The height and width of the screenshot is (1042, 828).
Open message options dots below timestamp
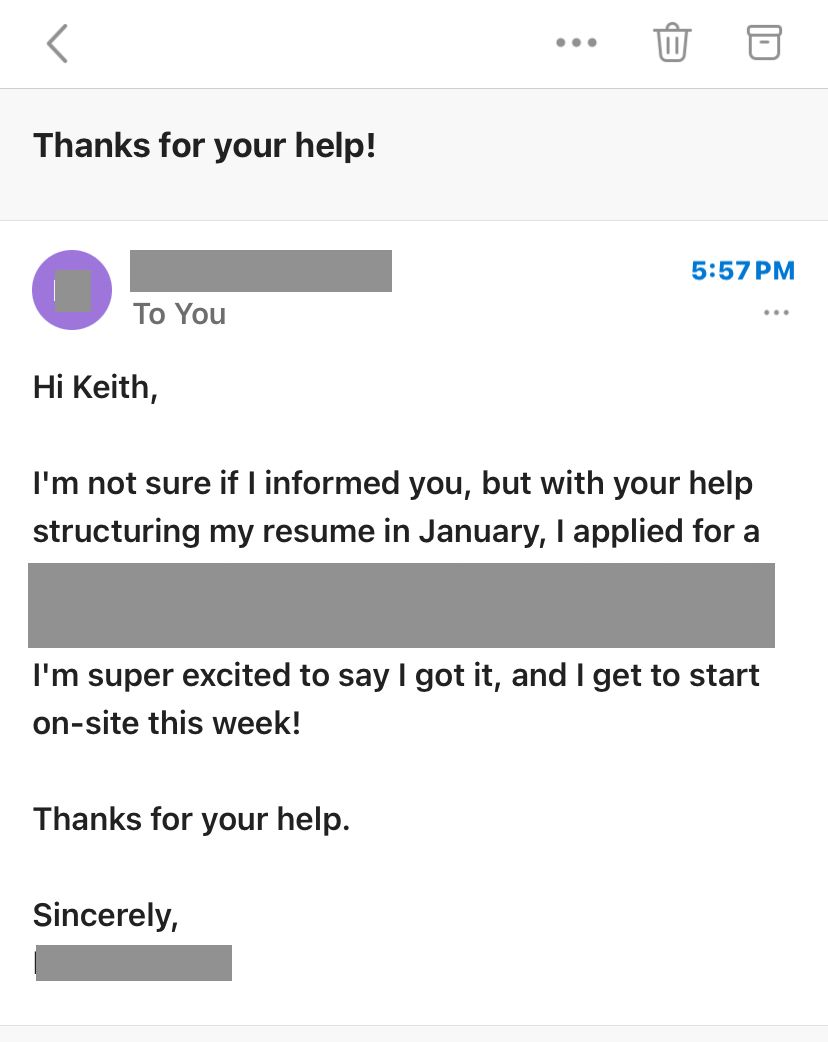(776, 313)
